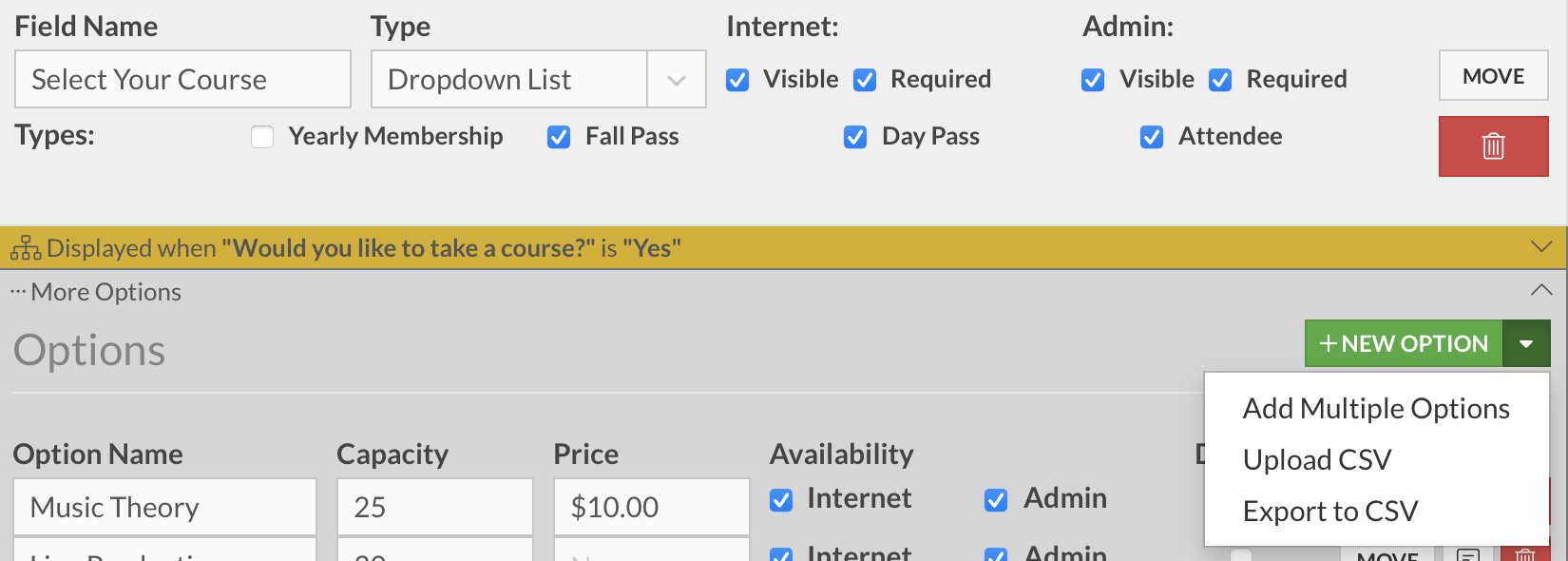Click the MOVE button

tap(1493, 75)
